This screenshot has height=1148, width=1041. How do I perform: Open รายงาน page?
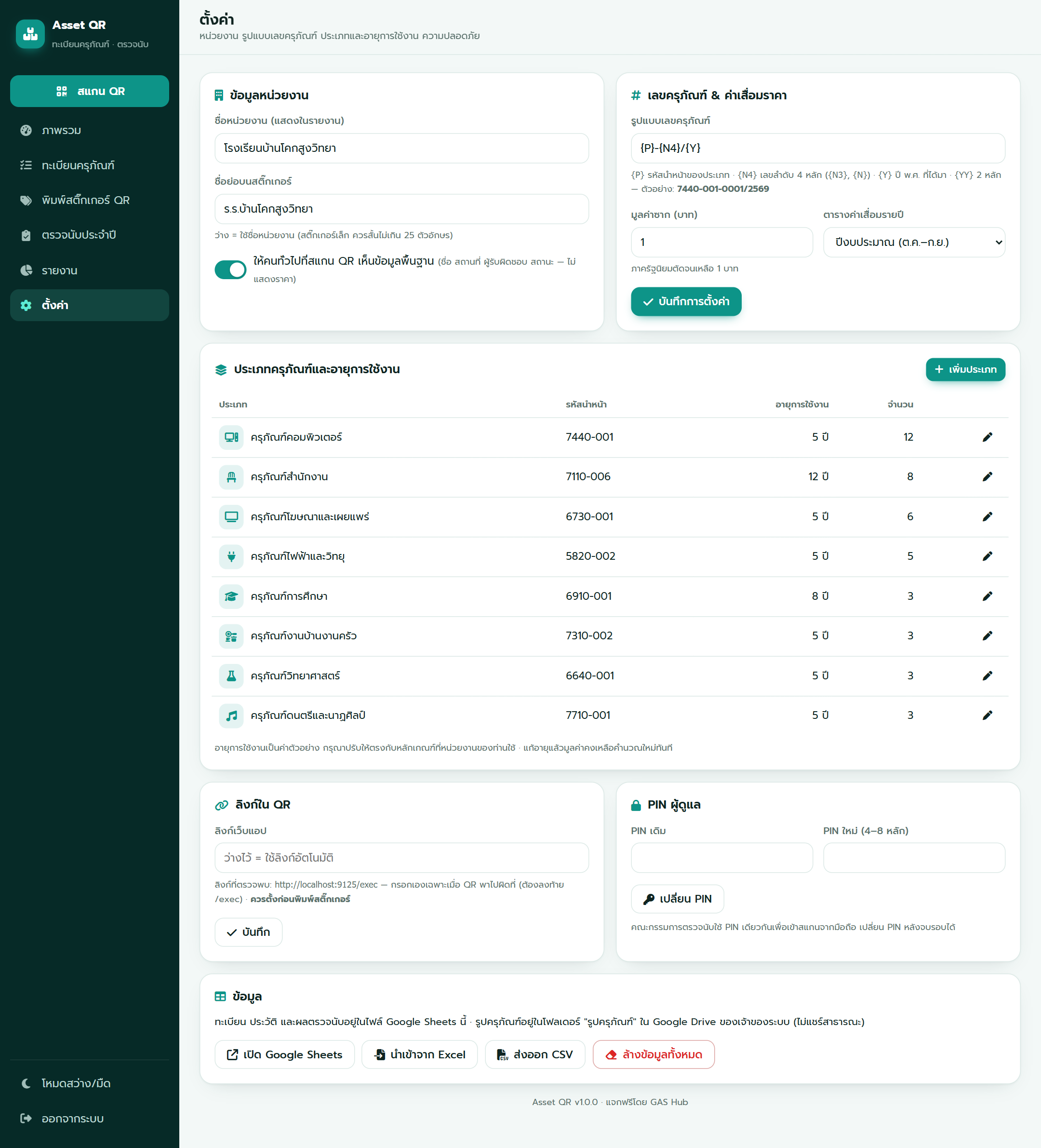(x=89, y=270)
